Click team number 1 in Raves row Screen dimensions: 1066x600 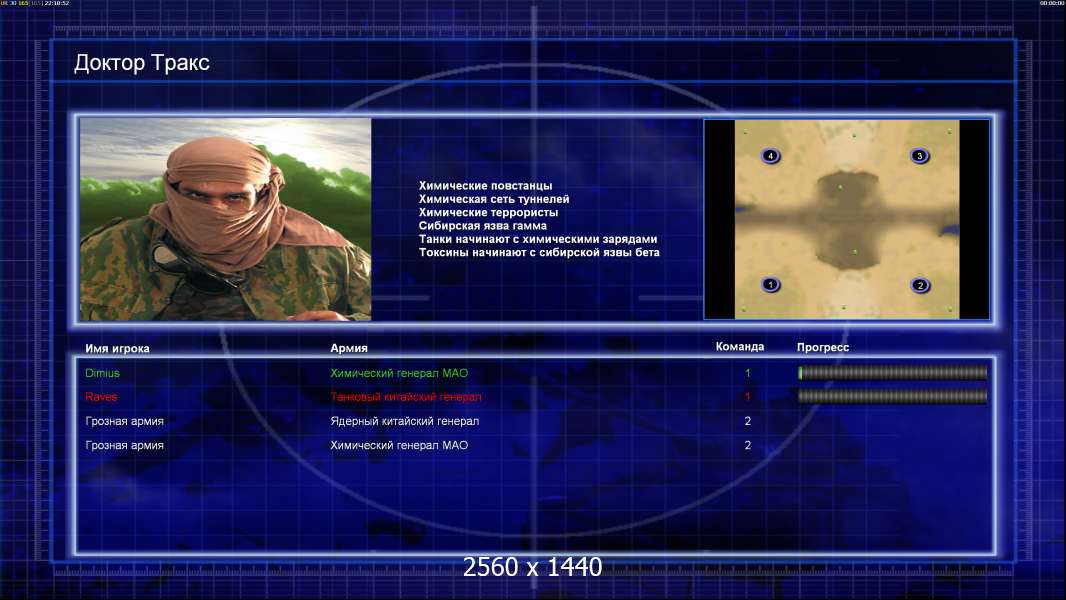[747, 397]
